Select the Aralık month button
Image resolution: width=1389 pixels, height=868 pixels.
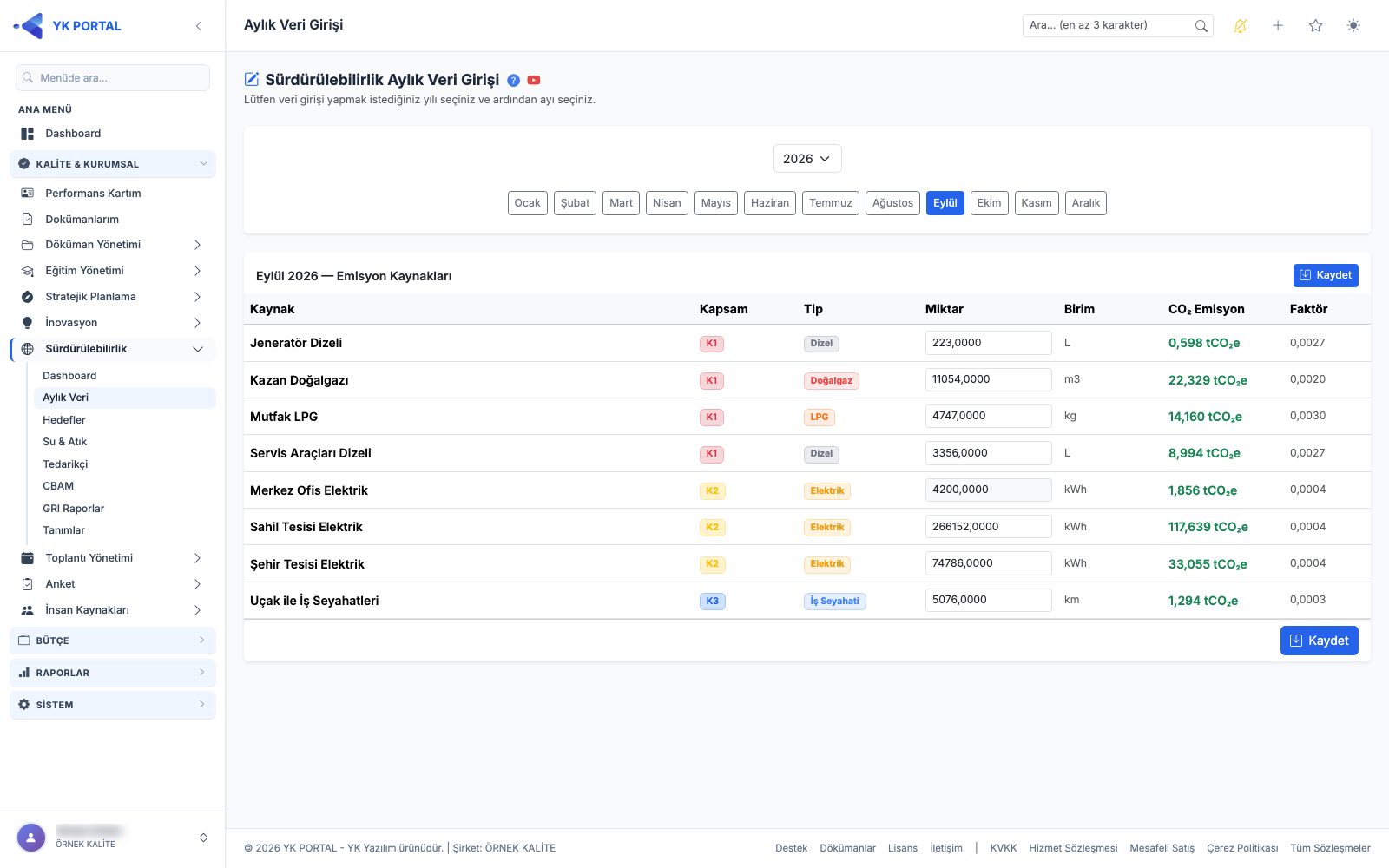click(1085, 203)
